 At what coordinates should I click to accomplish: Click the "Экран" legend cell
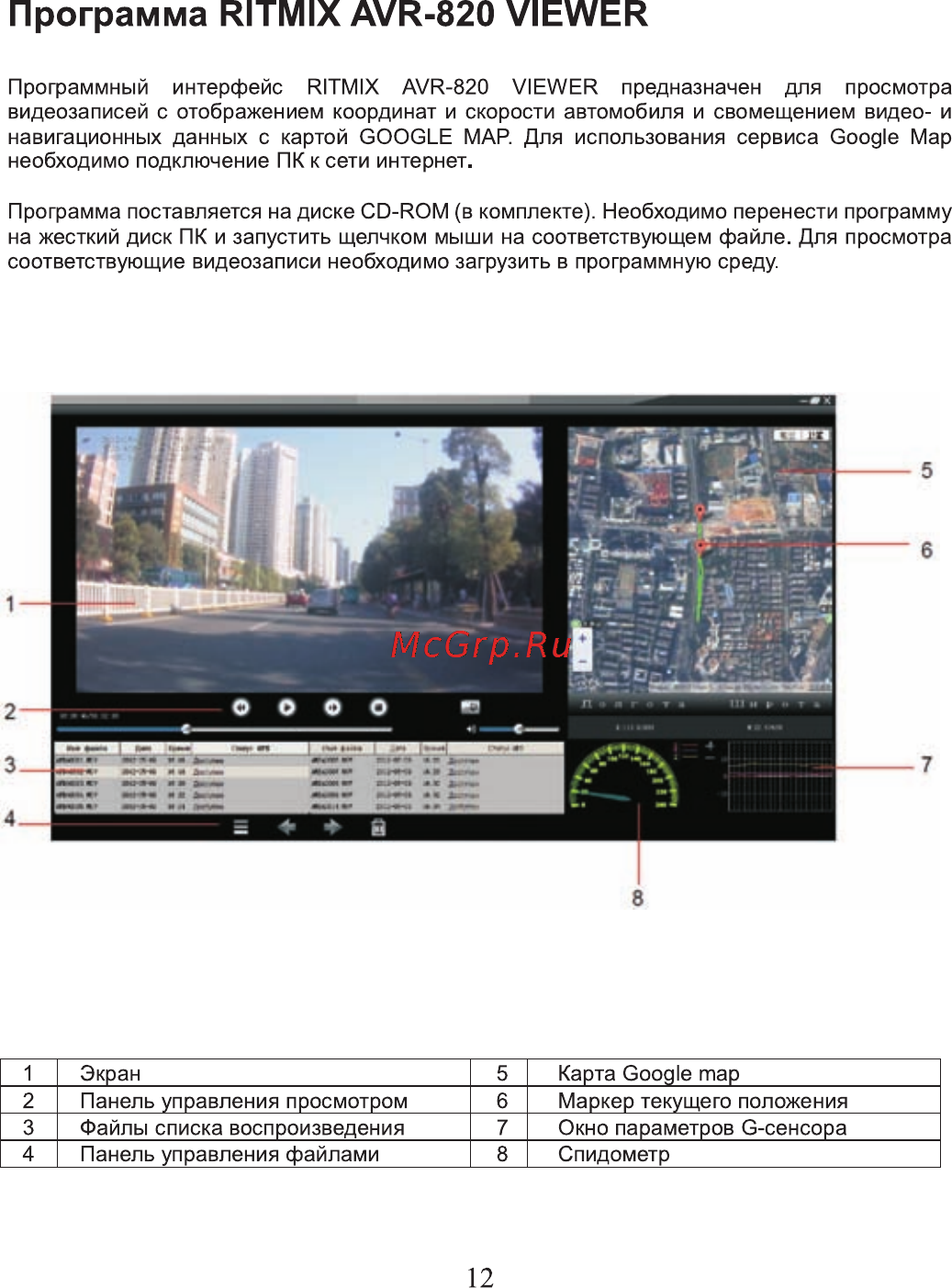coord(110,1073)
